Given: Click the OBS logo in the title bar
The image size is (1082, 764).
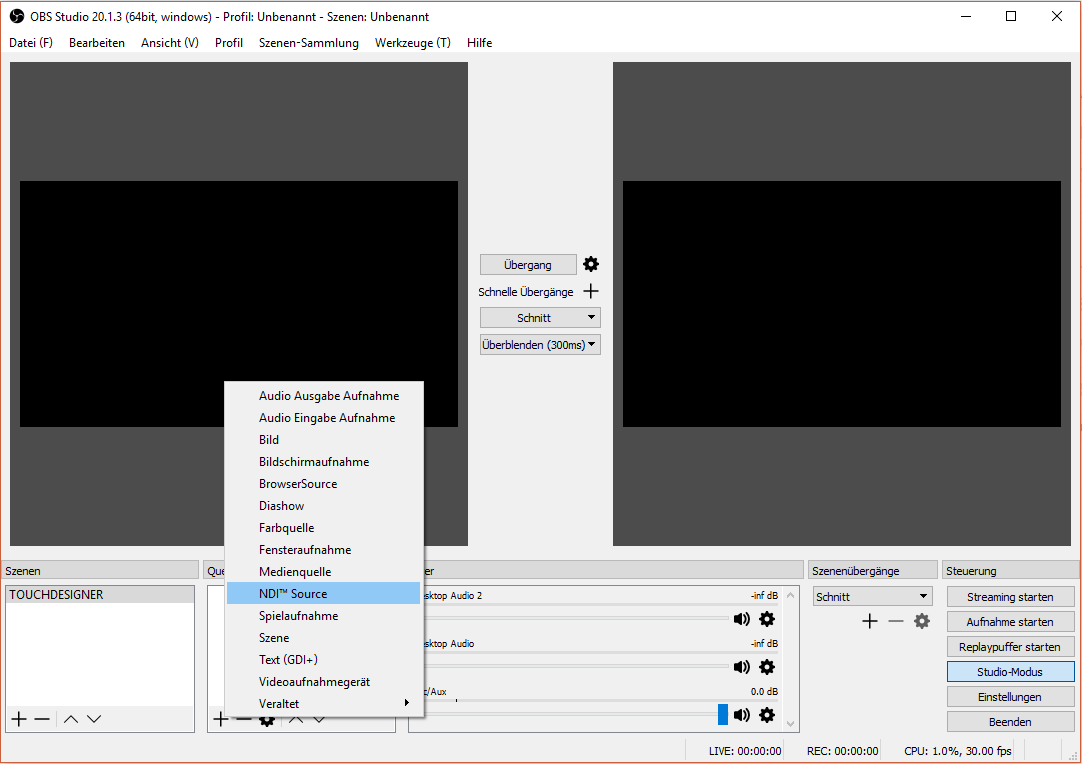Looking at the screenshot, I should (x=17, y=16).
